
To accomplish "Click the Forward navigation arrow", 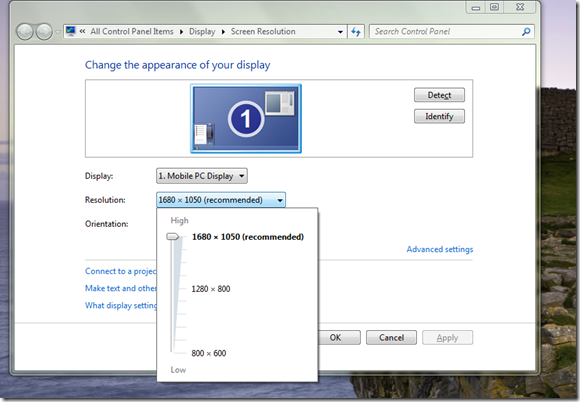I will click(44, 32).
